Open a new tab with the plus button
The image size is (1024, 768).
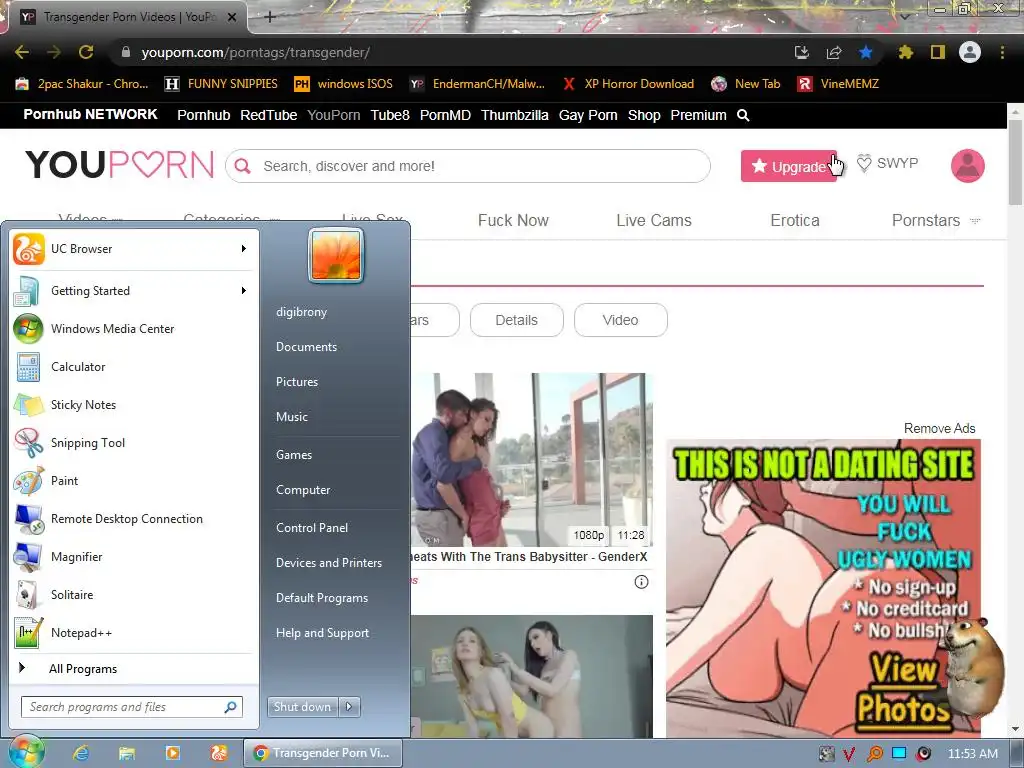coord(270,17)
